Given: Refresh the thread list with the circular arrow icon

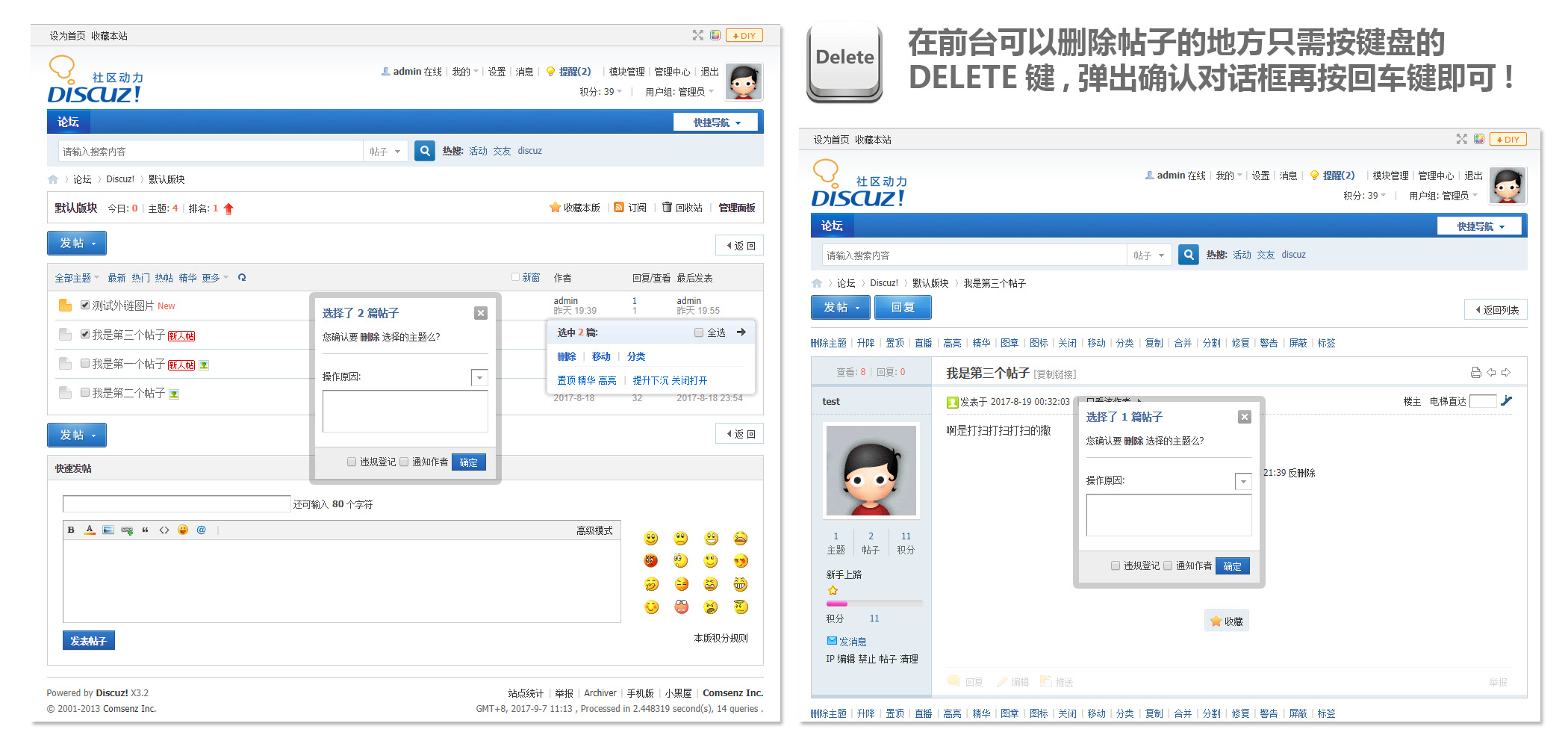Looking at the screenshot, I should click(x=242, y=278).
